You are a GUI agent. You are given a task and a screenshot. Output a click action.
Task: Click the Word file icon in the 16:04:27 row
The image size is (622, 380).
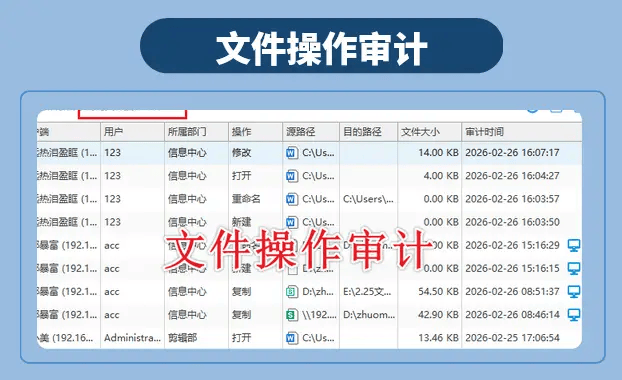point(292,176)
